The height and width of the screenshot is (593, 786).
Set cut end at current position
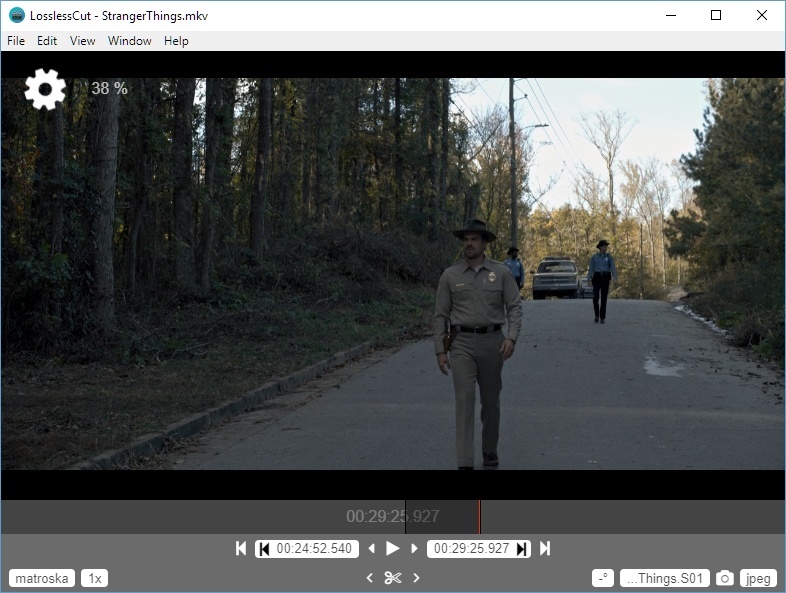coord(522,549)
